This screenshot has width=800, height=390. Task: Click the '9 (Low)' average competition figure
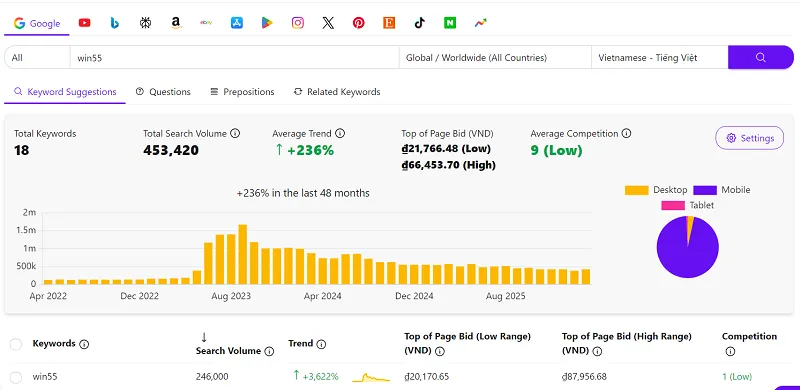556,151
